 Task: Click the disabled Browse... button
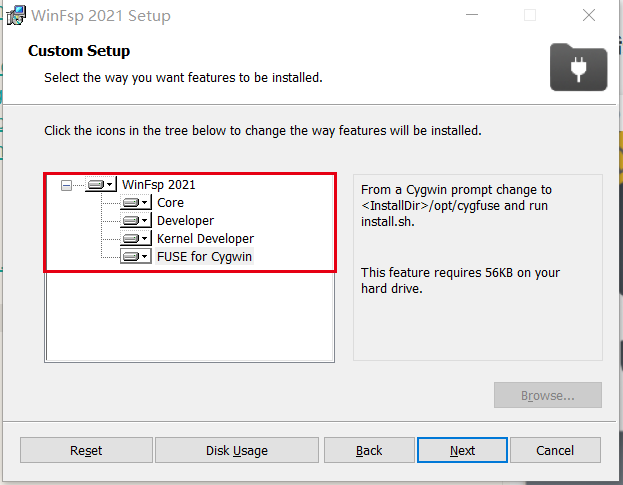pos(548,395)
